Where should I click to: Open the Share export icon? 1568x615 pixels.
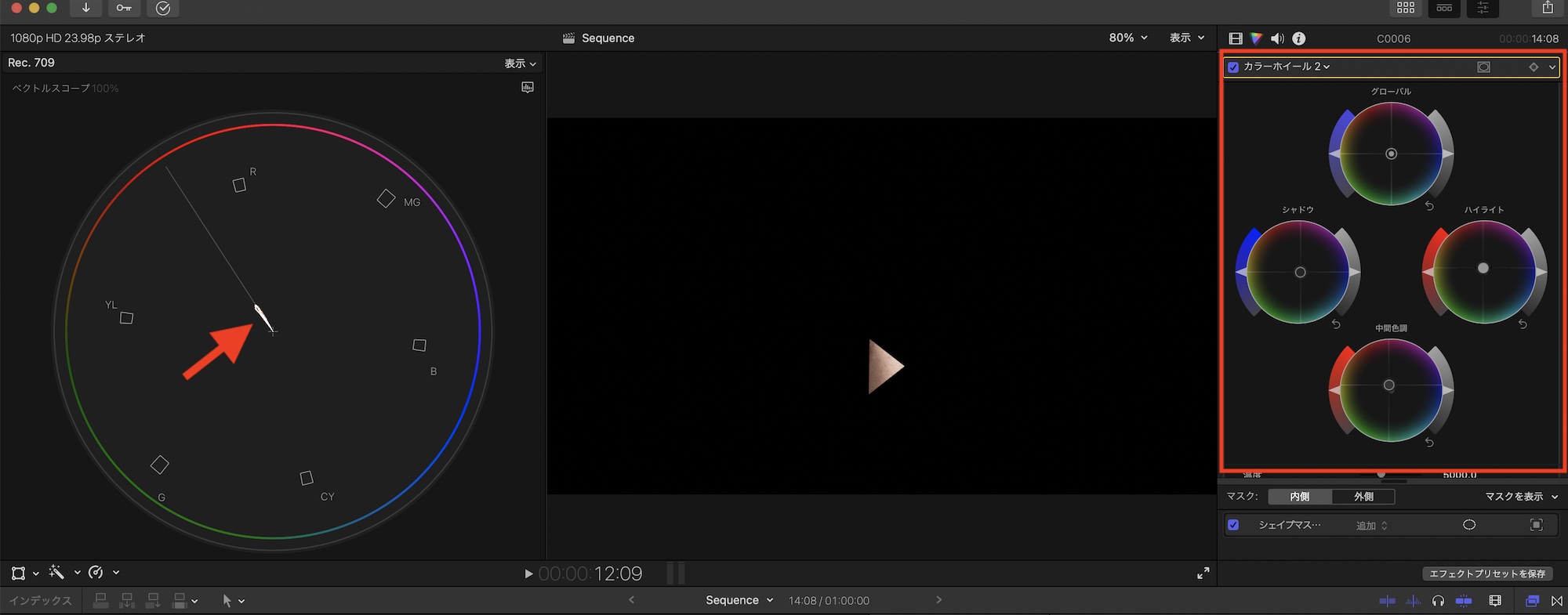pos(1547,8)
